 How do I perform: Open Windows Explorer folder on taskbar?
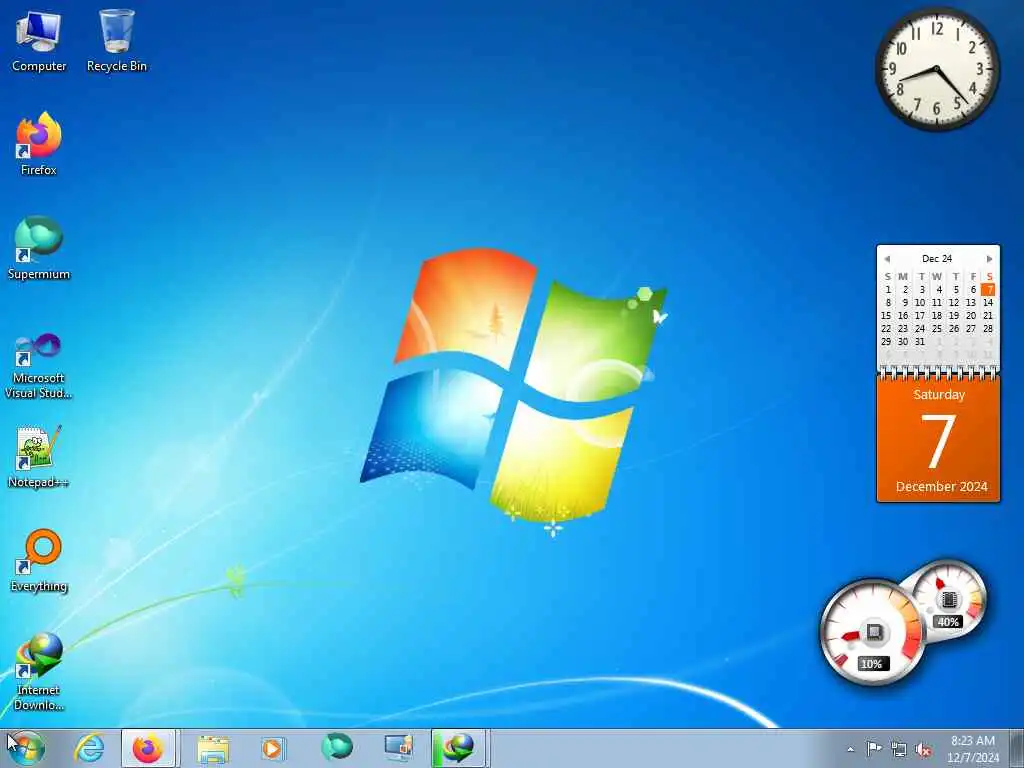(x=213, y=748)
